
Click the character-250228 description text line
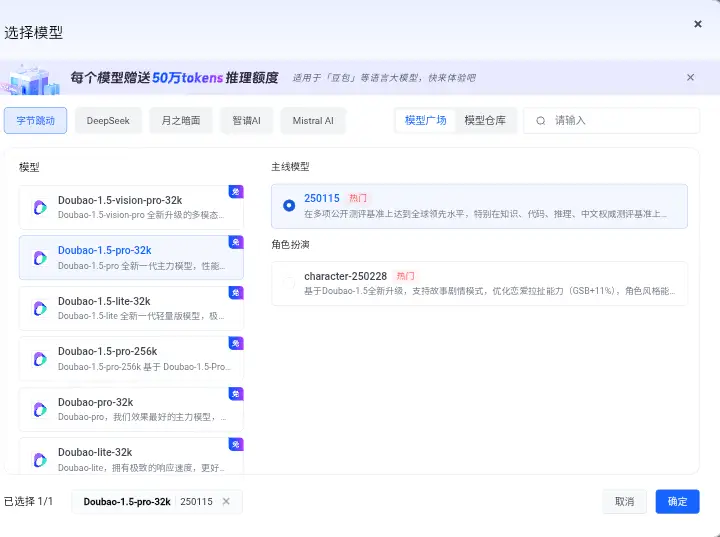point(489,291)
